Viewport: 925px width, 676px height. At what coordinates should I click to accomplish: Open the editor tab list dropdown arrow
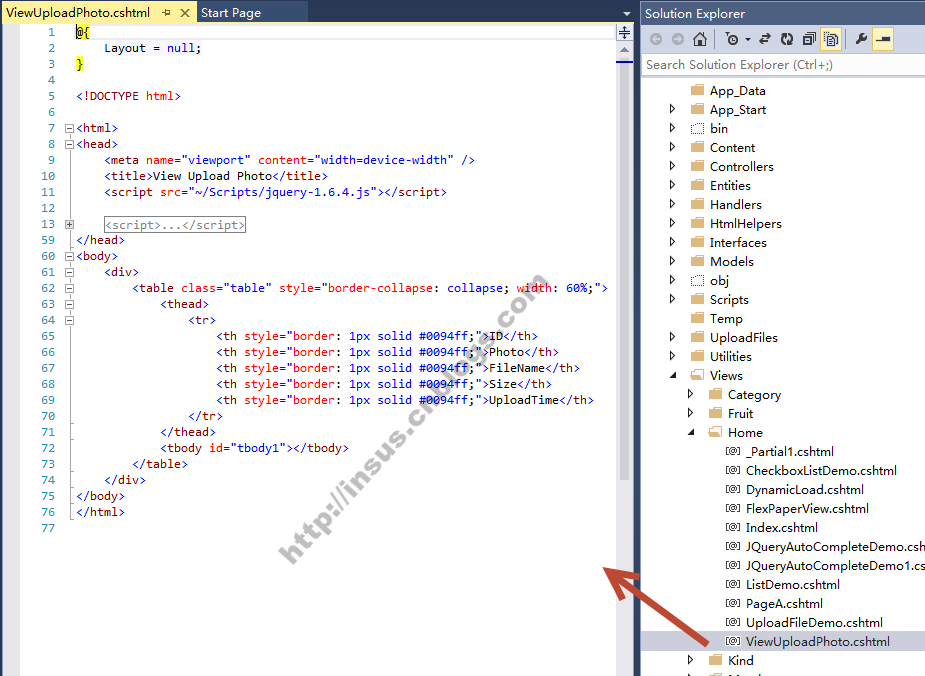[626, 13]
